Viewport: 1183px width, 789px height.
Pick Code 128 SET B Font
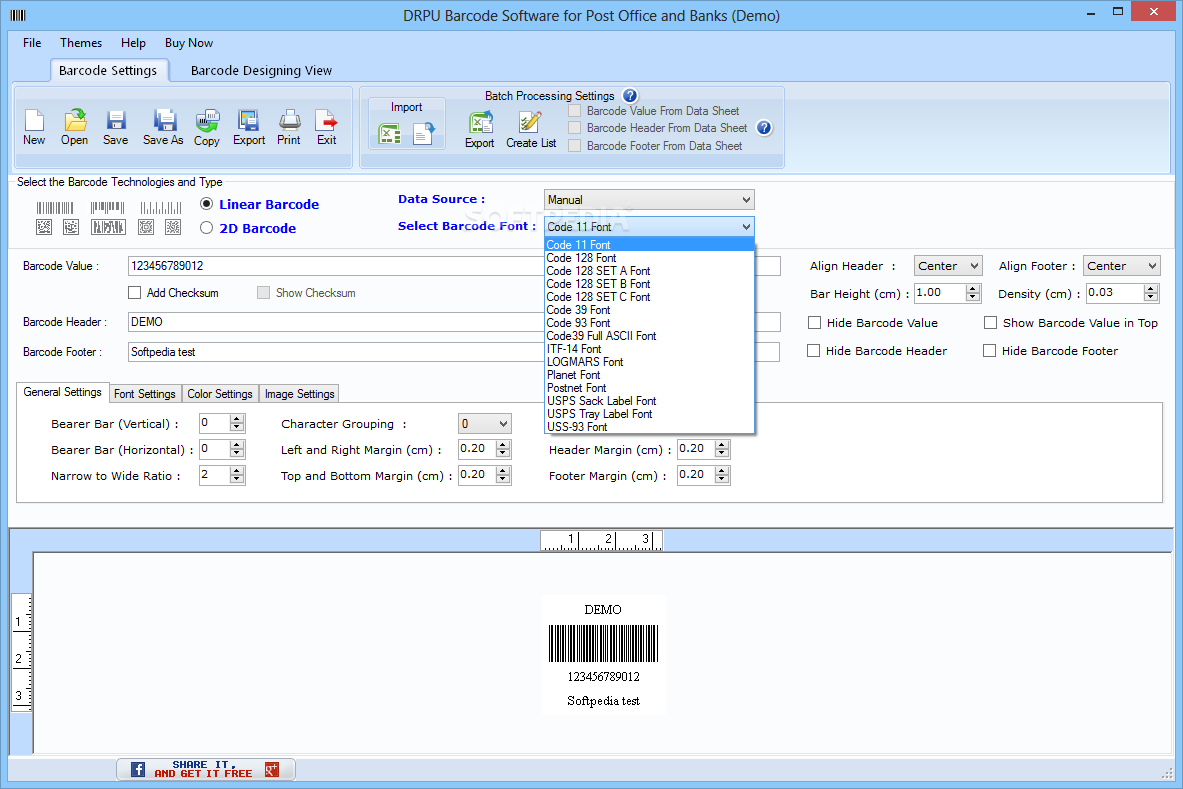650,284
